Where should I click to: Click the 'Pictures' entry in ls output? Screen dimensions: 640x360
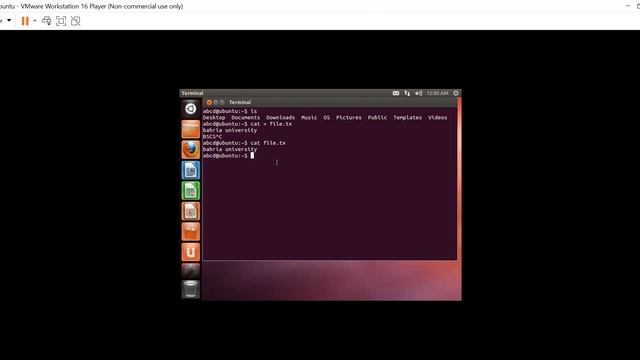click(x=349, y=118)
